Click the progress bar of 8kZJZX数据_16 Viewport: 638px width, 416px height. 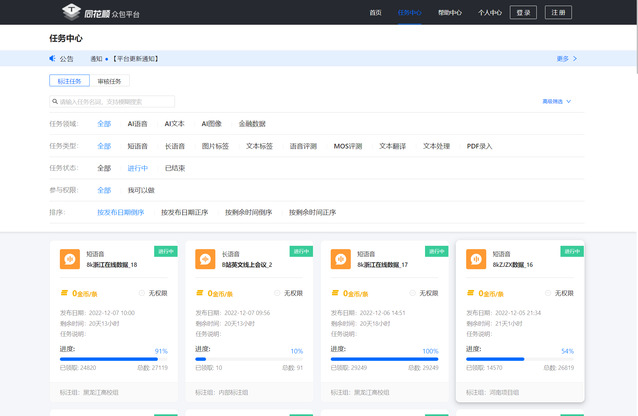[520, 358]
